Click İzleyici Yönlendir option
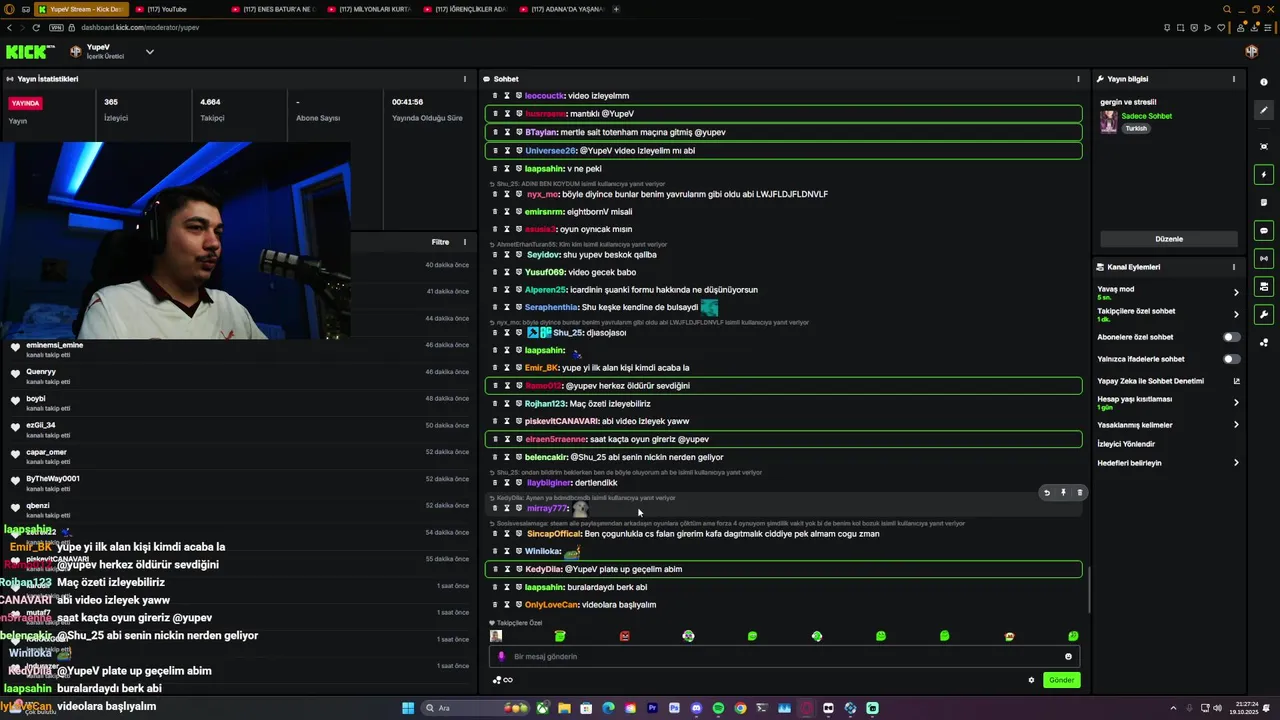Image resolution: width=1280 pixels, height=720 pixels. click(1126, 444)
